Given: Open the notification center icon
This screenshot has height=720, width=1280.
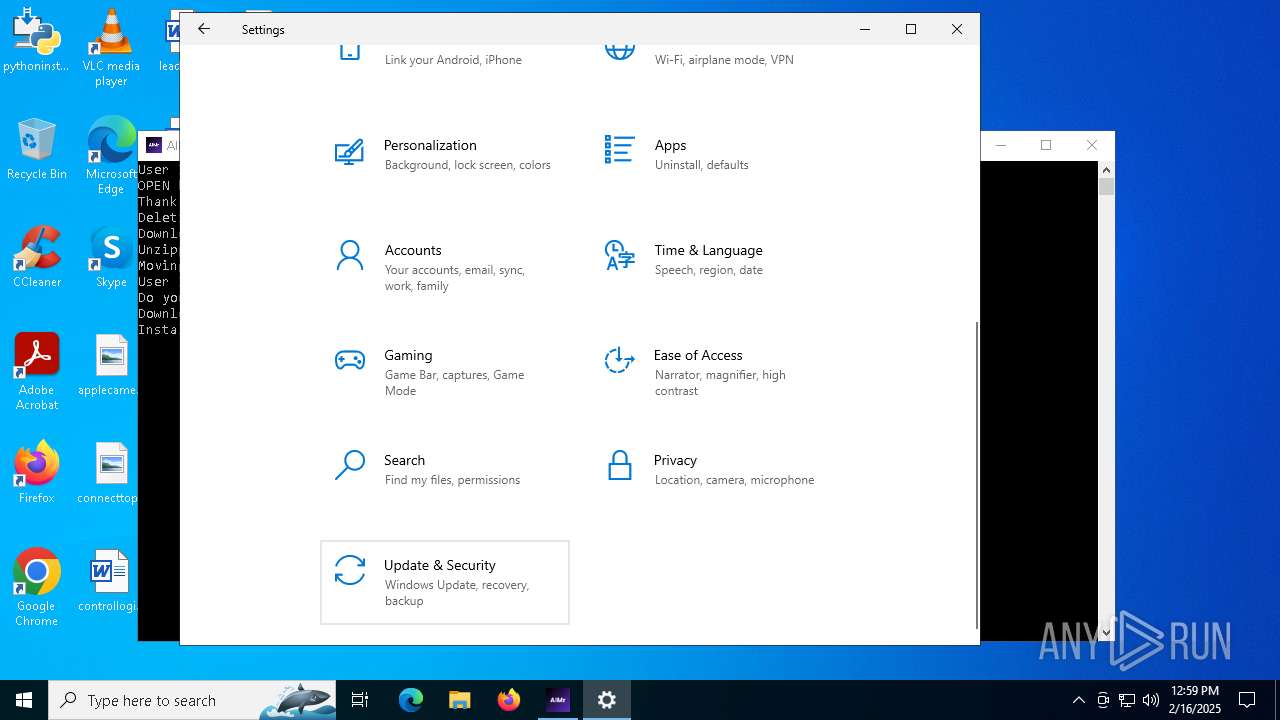Looking at the screenshot, I should point(1247,700).
